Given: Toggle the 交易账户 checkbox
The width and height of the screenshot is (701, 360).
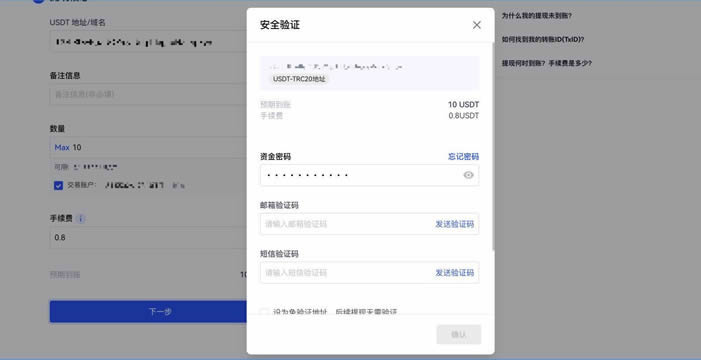Looking at the screenshot, I should tap(58, 185).
